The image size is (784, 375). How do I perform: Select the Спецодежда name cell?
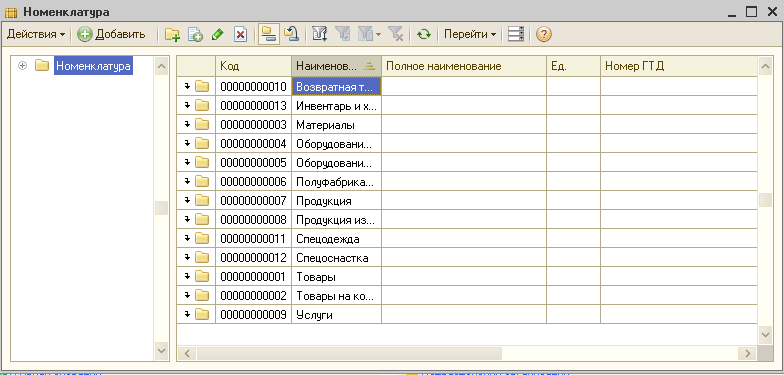336,238
